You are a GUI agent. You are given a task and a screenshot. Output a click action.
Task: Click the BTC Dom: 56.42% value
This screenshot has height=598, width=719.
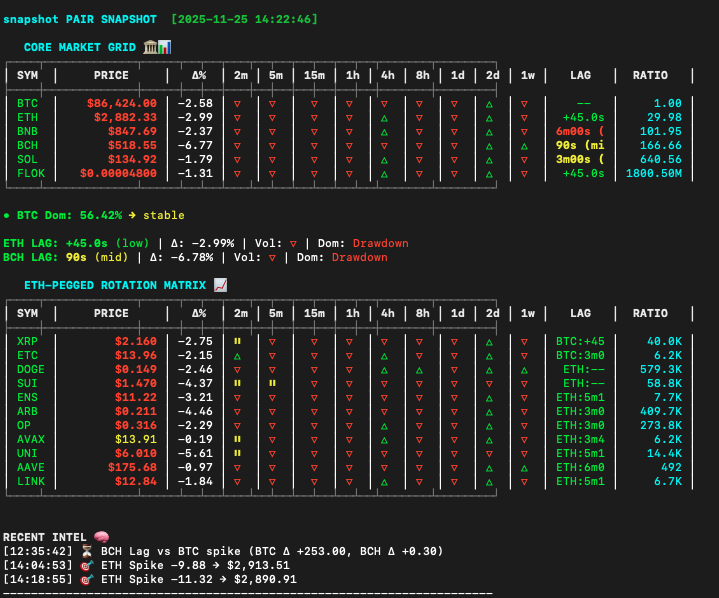pos(70,215)
